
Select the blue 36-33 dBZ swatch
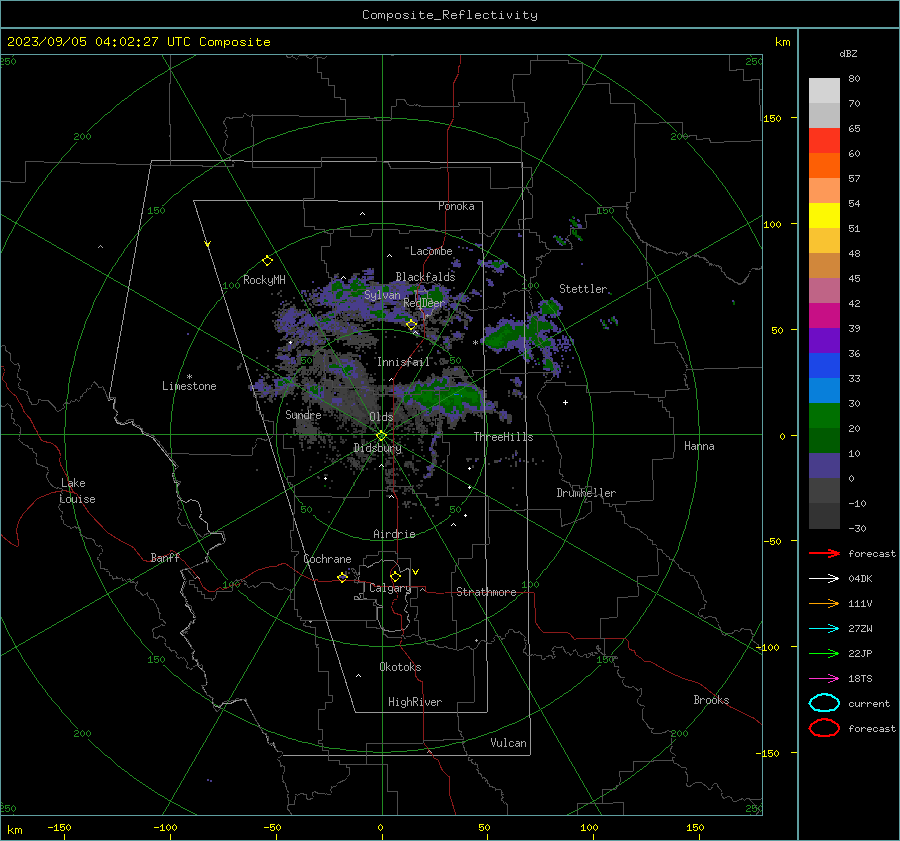824,366
